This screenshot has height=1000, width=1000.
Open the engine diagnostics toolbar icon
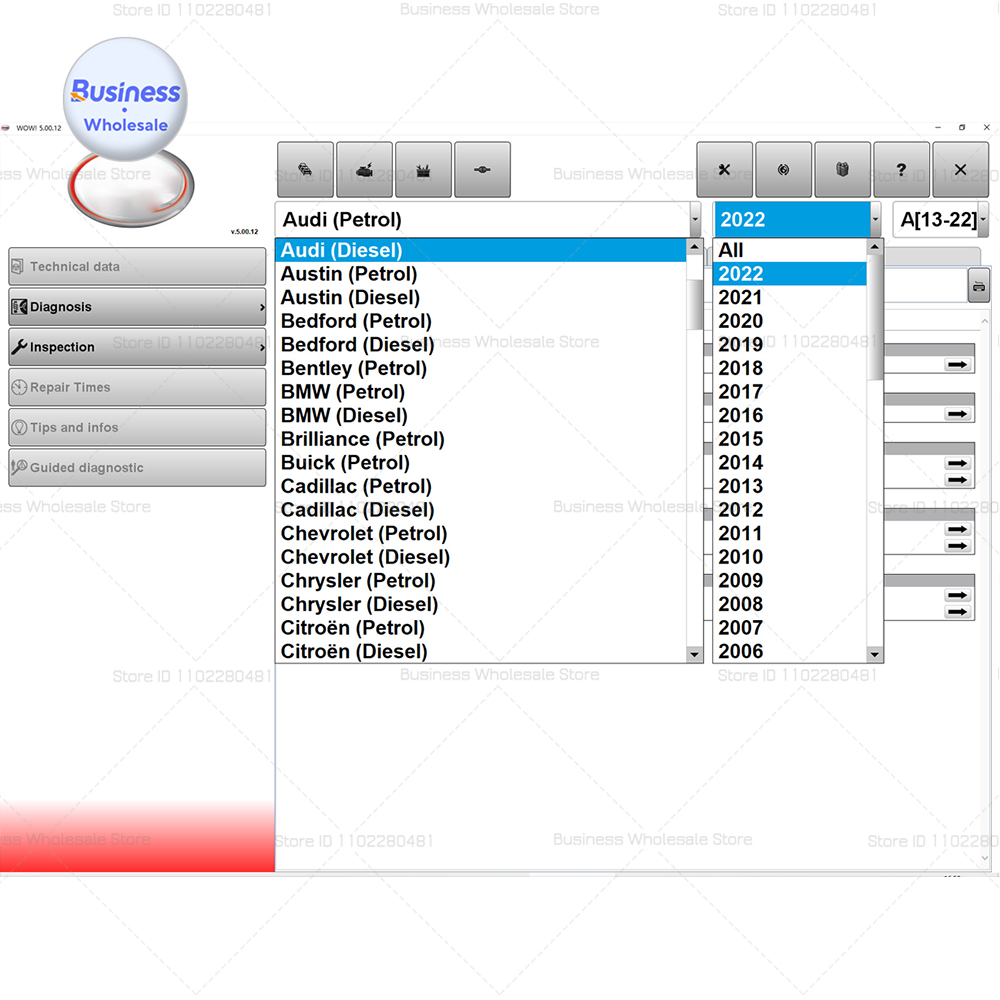[365, 169]
